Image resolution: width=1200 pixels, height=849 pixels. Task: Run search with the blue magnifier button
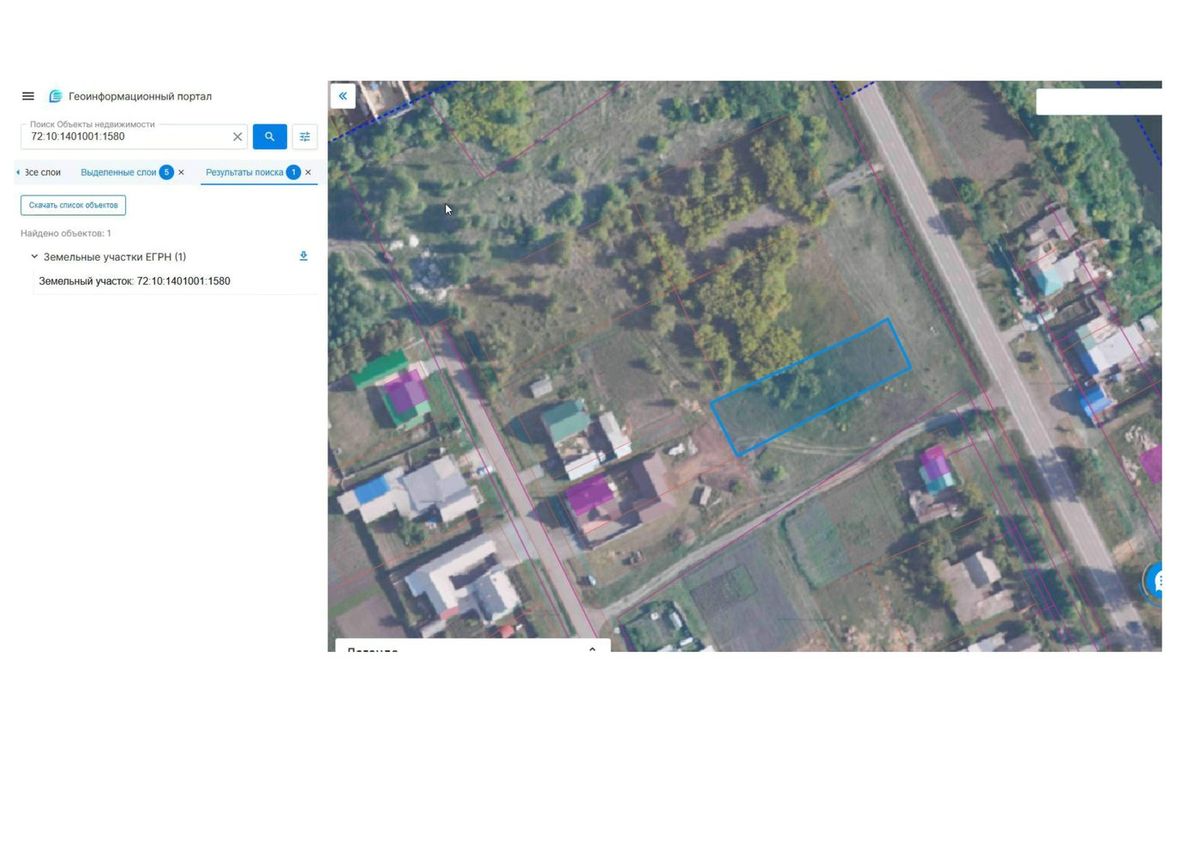pyautogui.click(x=270, y=137)
